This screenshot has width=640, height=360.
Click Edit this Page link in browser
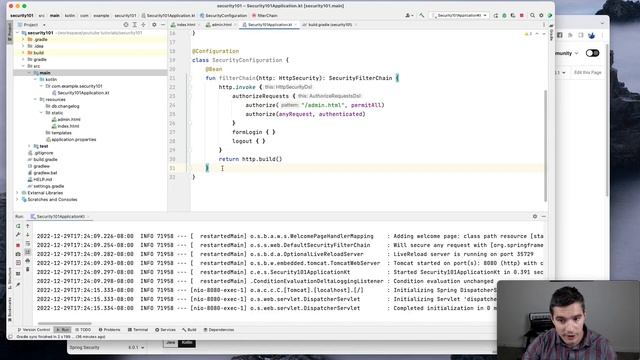tap(587, 72)
